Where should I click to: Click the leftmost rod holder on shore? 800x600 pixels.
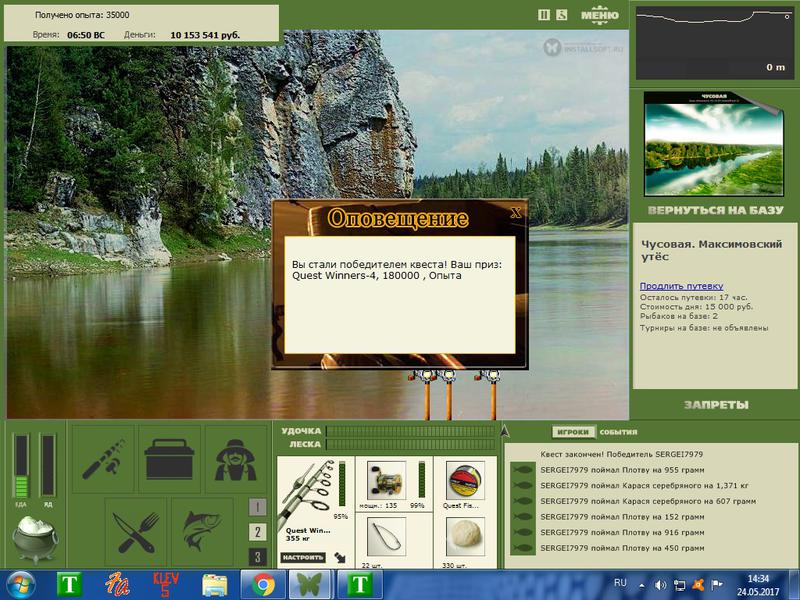[426, 393]
